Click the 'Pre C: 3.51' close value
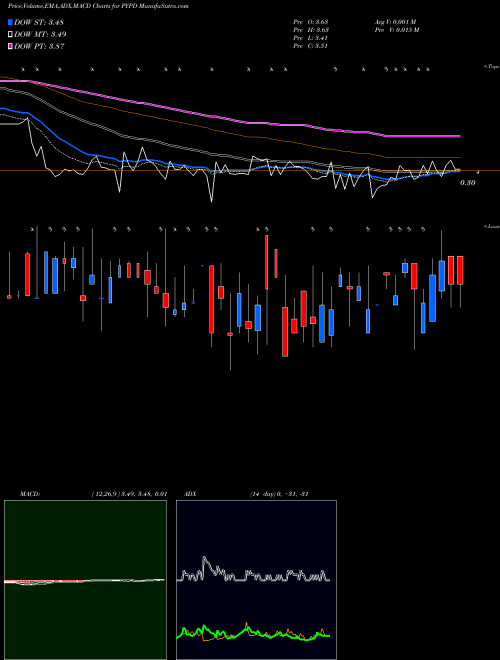Image resolution: width=500 pixels, height=660 pixels. click(311, 46)
